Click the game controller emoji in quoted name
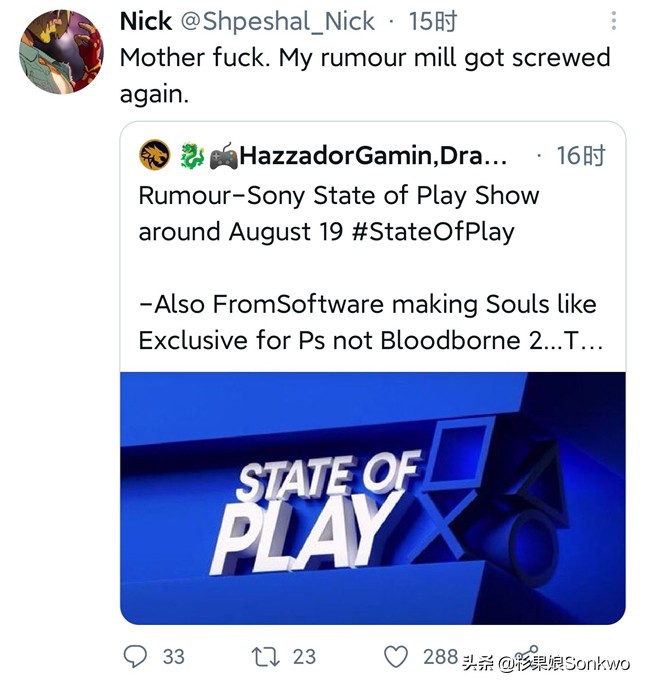Viewport: 645px width, 686px height. pos(222,155)
